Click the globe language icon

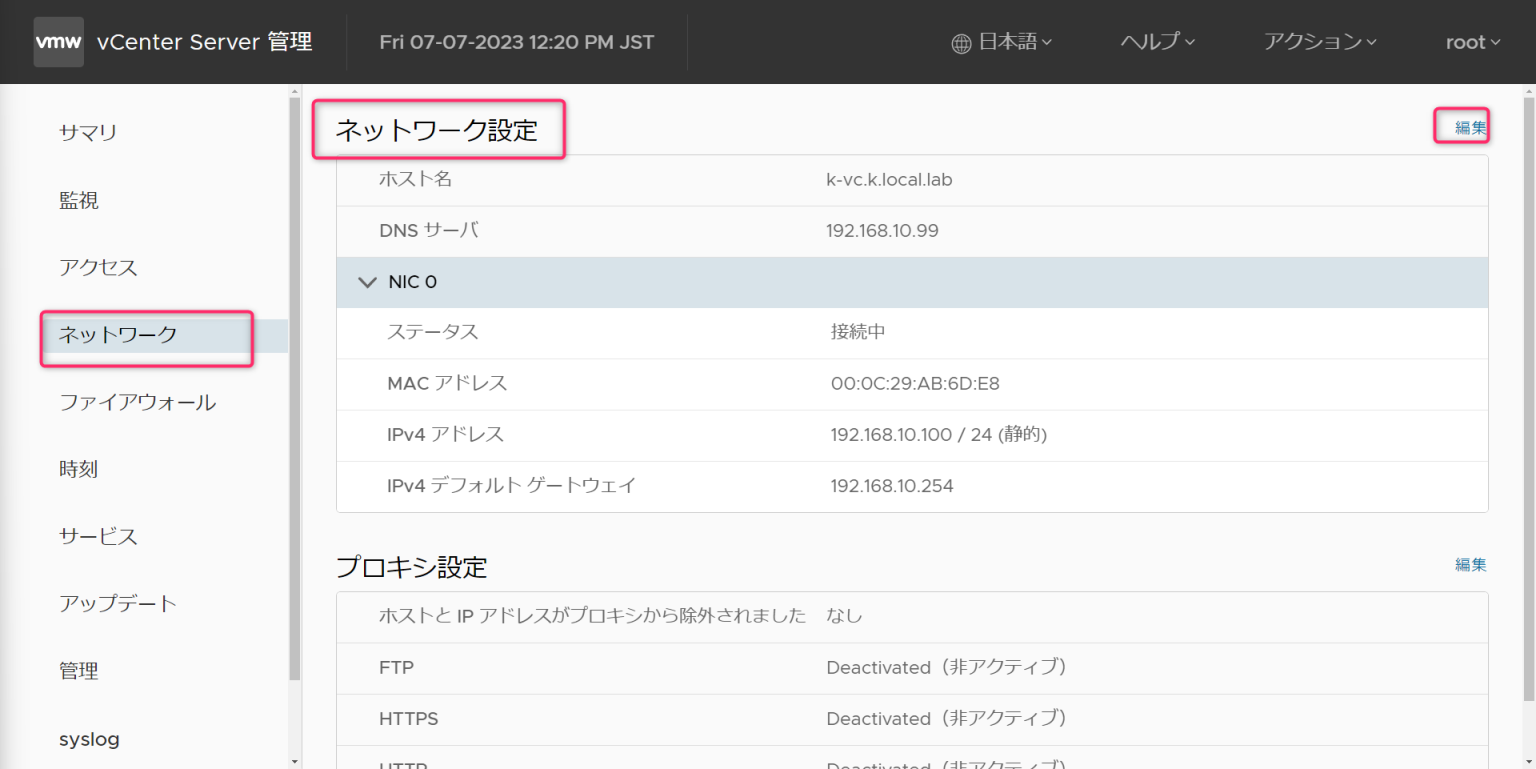961,41
